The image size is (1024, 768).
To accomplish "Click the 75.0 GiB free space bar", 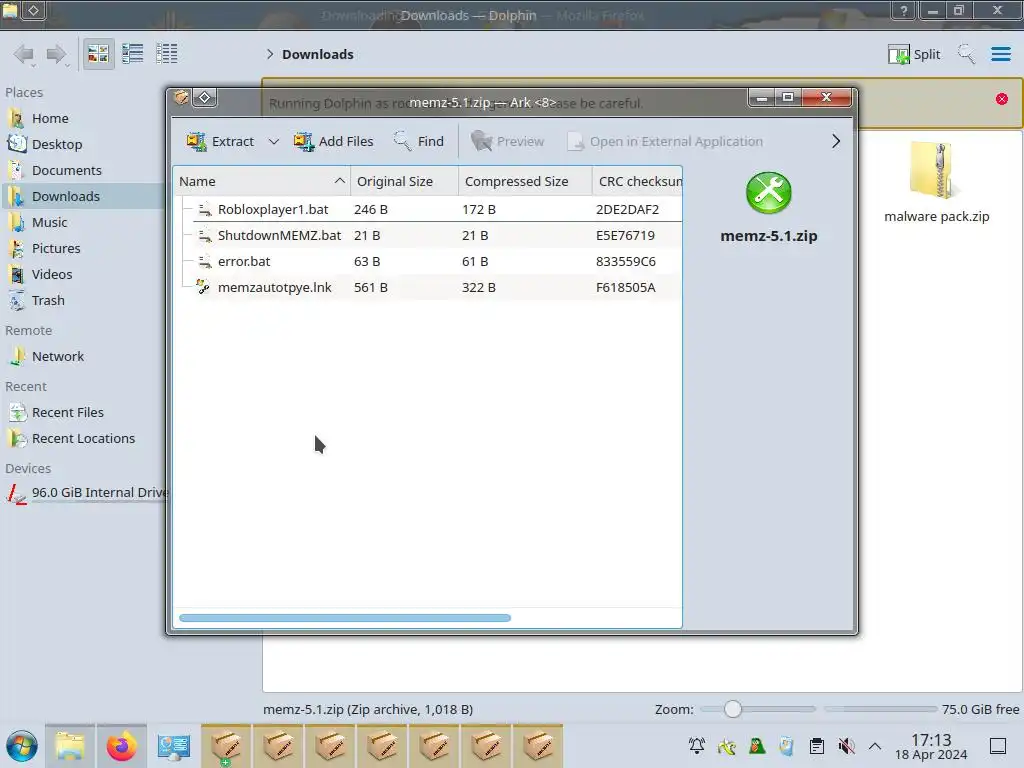I will (x=880, y=709).
